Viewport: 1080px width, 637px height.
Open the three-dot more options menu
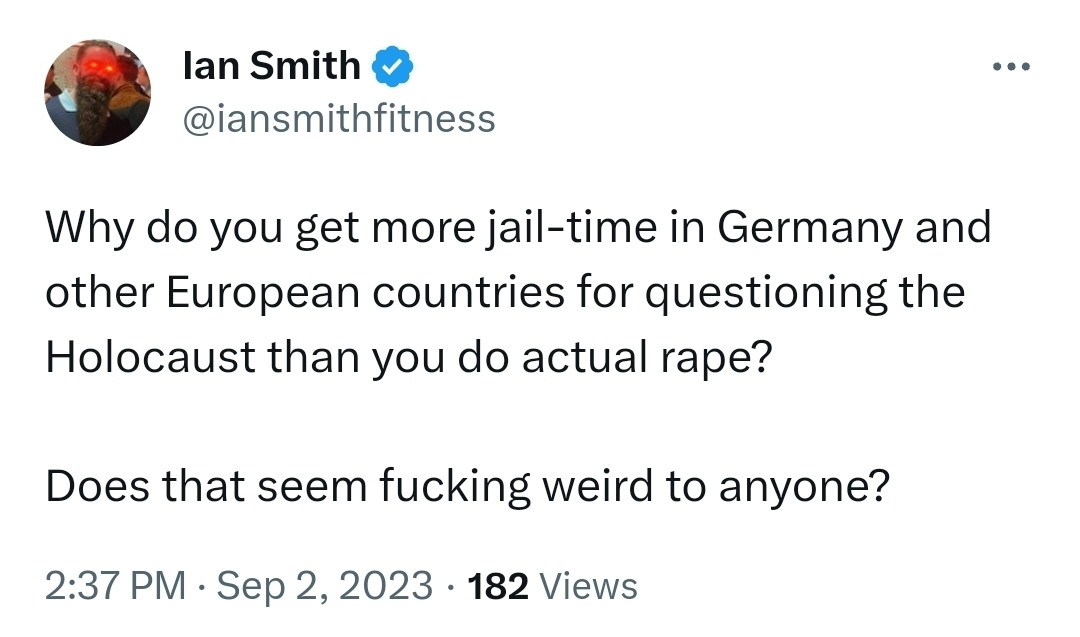(1009, 68)
